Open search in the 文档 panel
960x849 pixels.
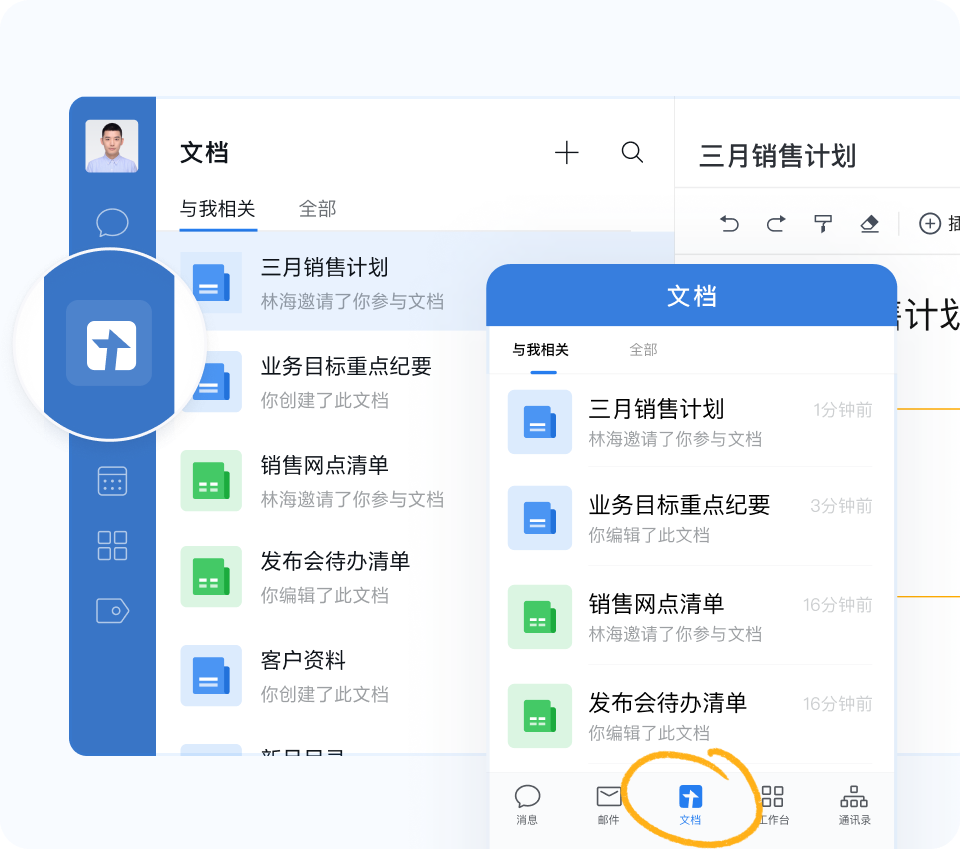click(631, 152)
